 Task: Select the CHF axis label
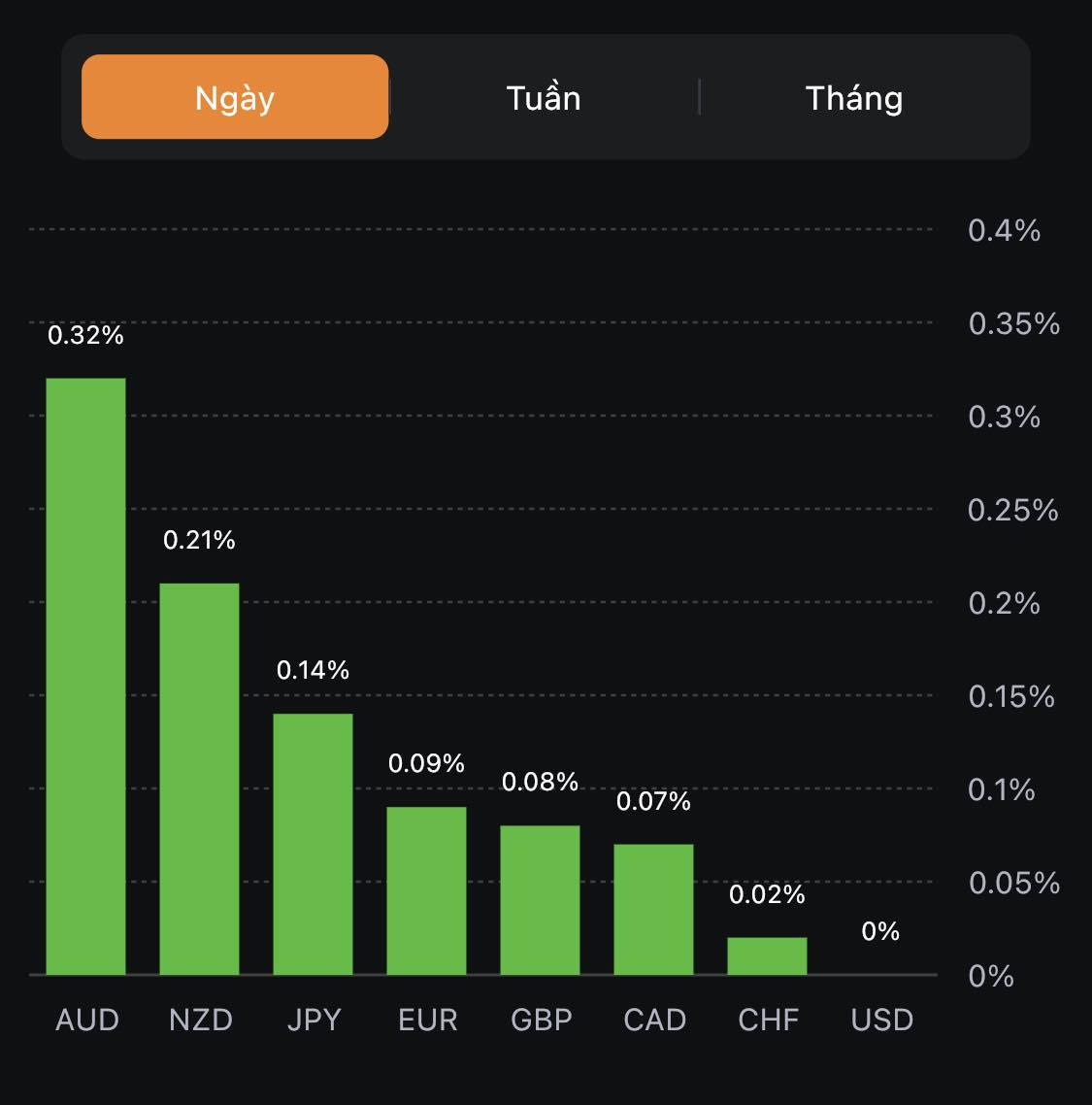(769, 1020)
